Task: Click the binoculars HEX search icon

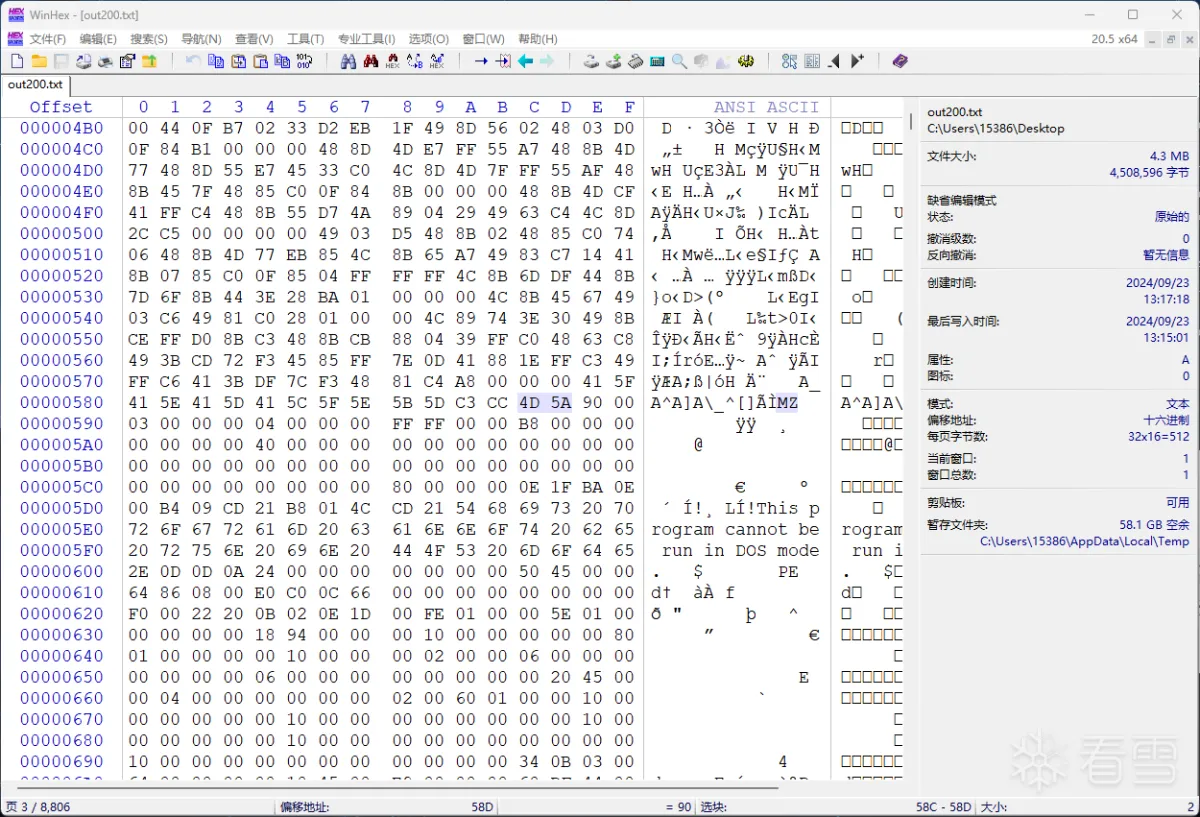Action: (x=392, y=61)
